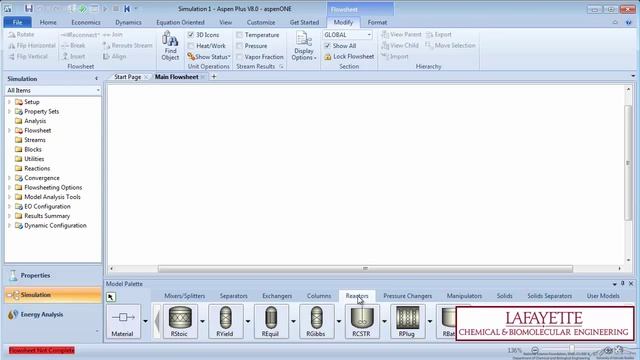Toggle the Heat/Work checkbox
The height and width of the screenshot is (360, 640).
(191, 46)
